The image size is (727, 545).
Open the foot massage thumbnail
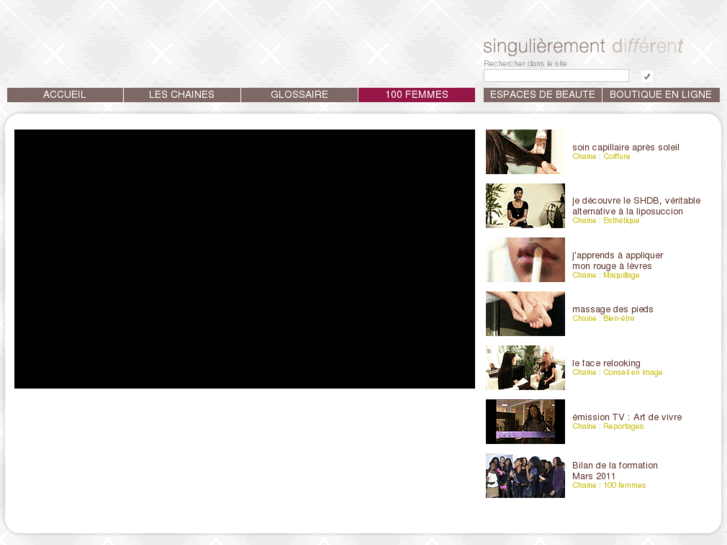click(525, 314)
